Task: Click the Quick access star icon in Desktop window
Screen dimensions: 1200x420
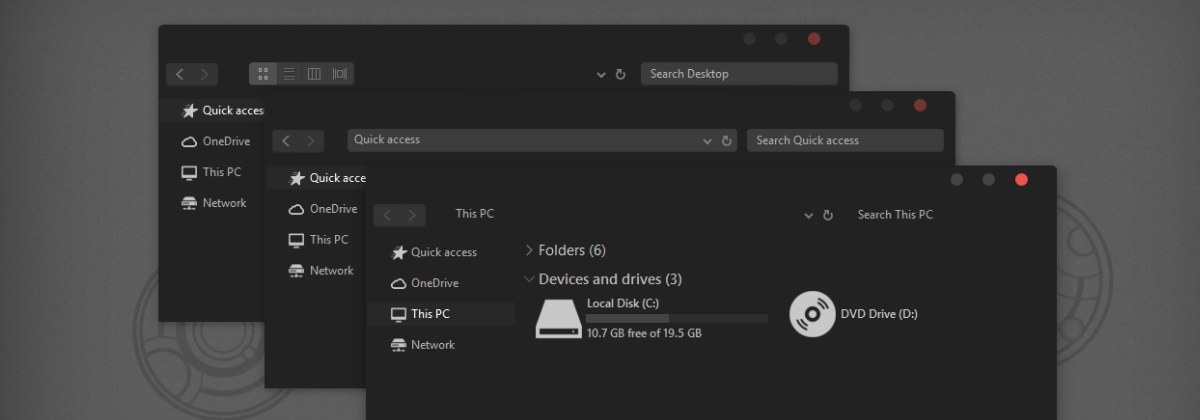Action: pos(189,111)
